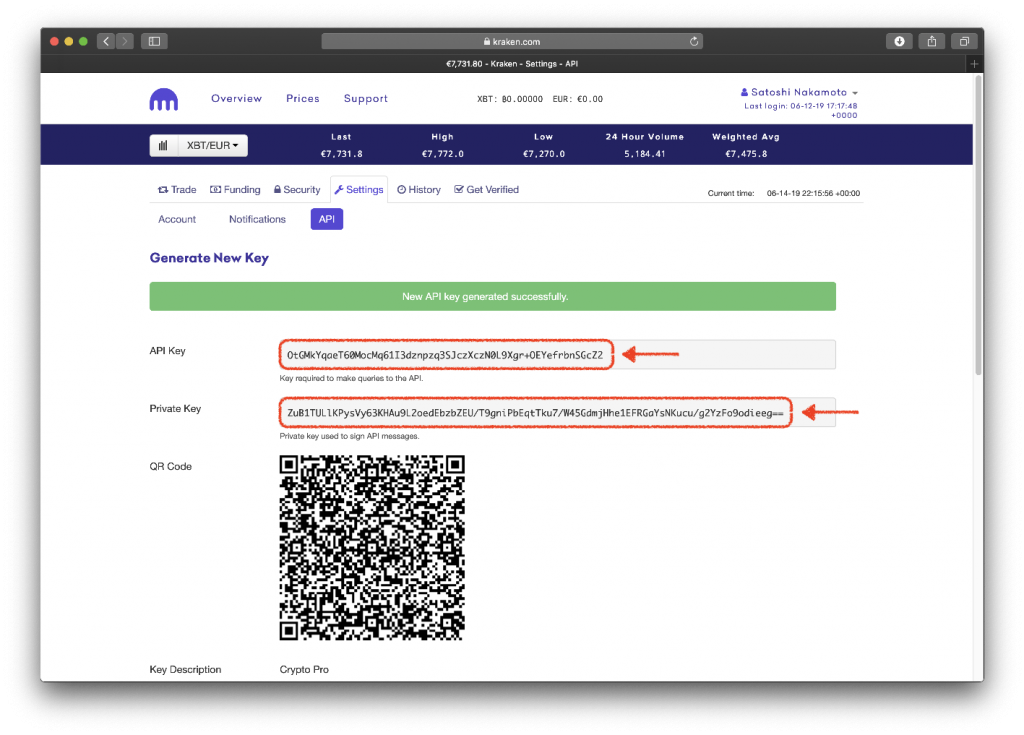This screenshot has width=1024, height=735.
Task: Open the Trade tab
Action: (177, 189)
